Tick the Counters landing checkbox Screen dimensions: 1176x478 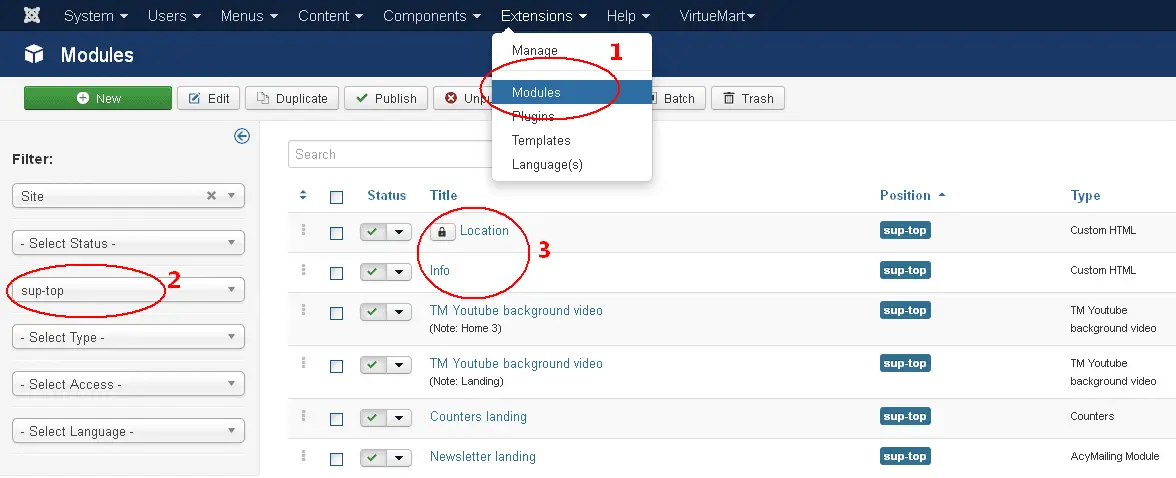[337, 419]
